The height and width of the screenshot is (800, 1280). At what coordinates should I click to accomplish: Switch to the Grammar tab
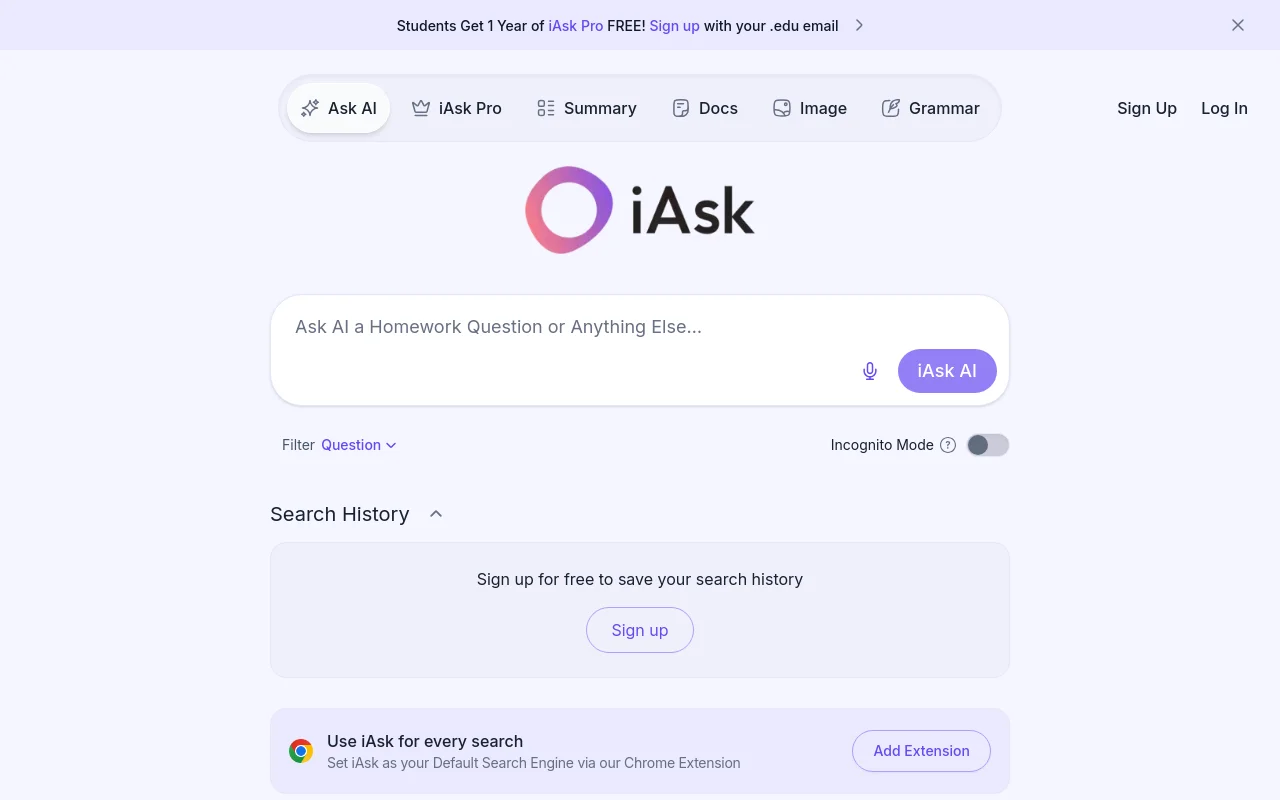(x=931, y=107)
